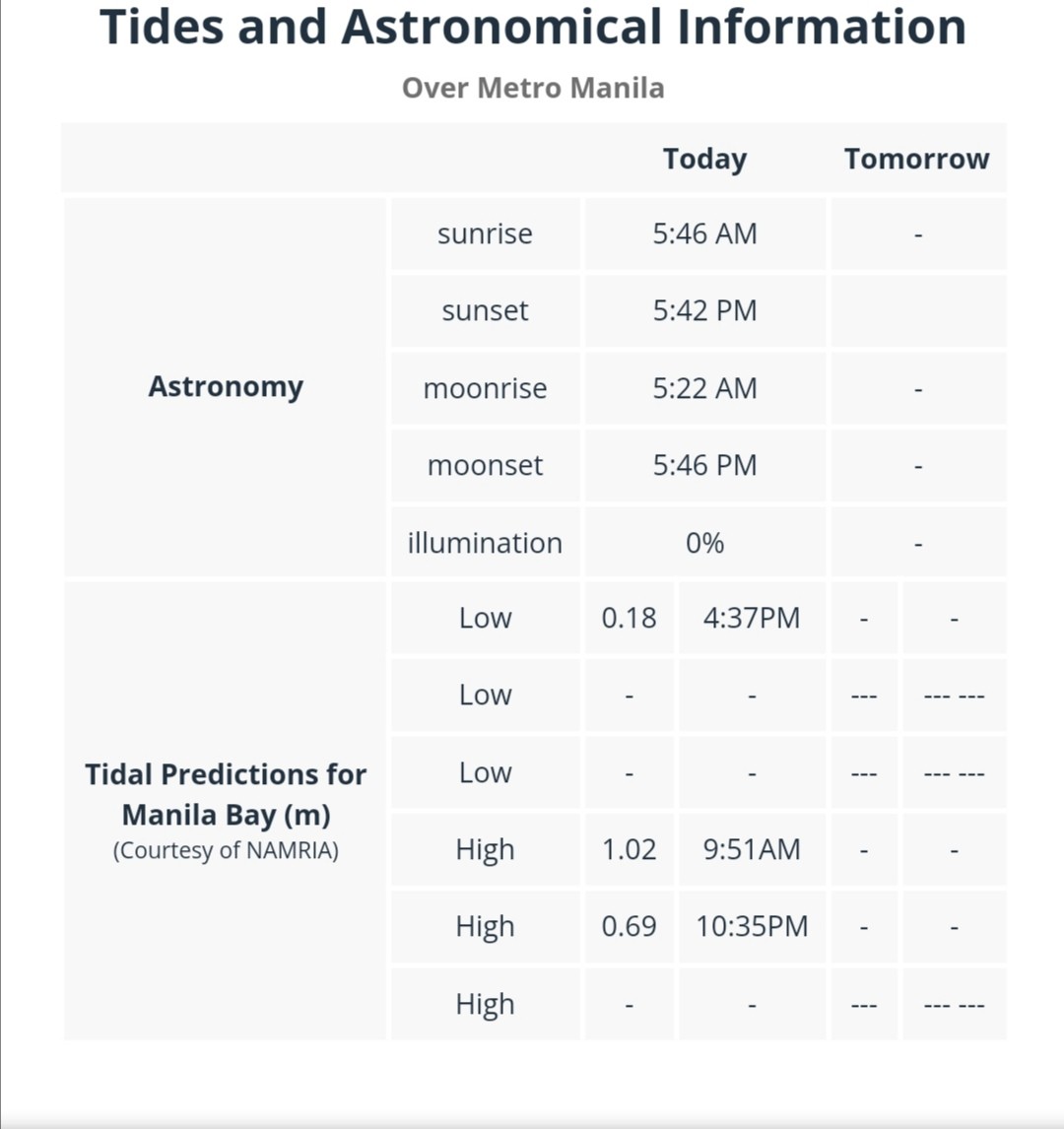The image size is (1064, 1129).
Task: Click the moonrise row label
Action: coord(486,389)
